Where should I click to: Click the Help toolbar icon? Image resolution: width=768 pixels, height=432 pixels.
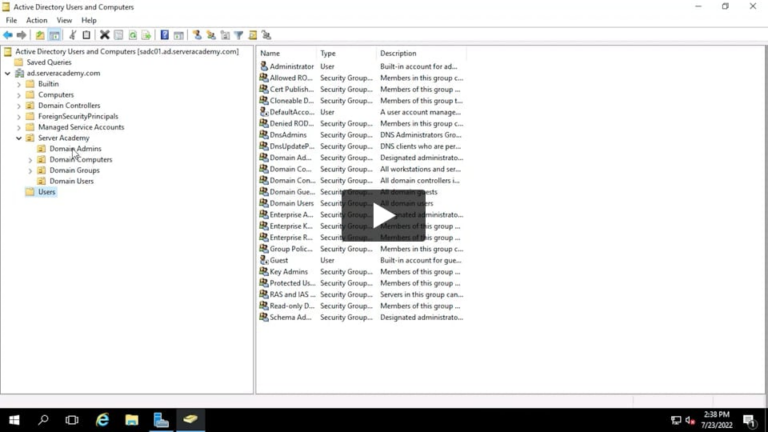click(x=165, y=35)
